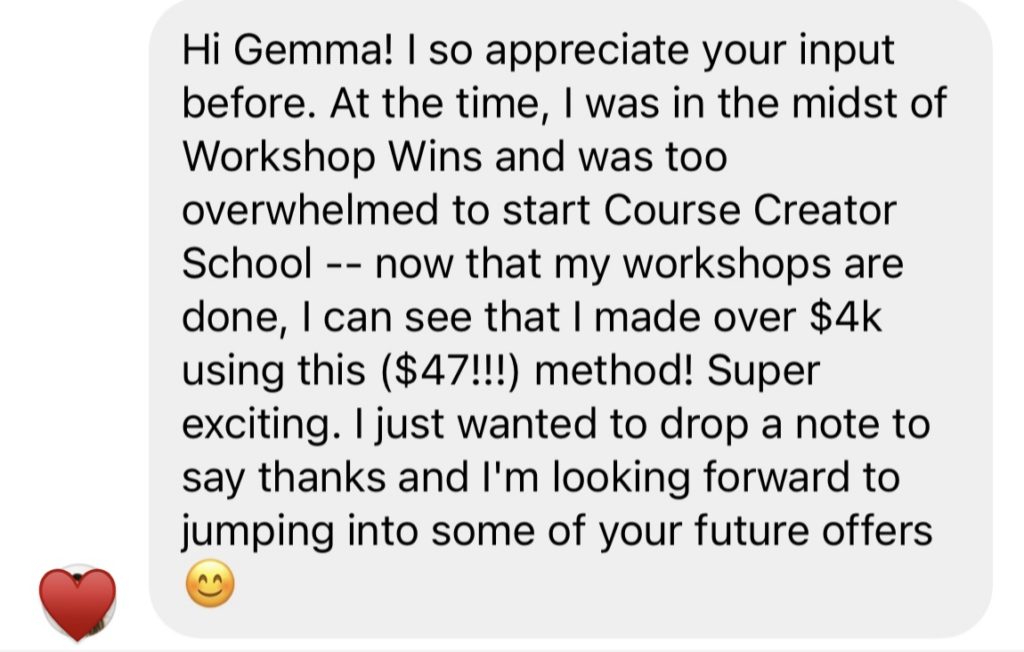Click the "($47!!!)" price text
The height and width of the screenshot is (652, 1024).
click(450, 371)
